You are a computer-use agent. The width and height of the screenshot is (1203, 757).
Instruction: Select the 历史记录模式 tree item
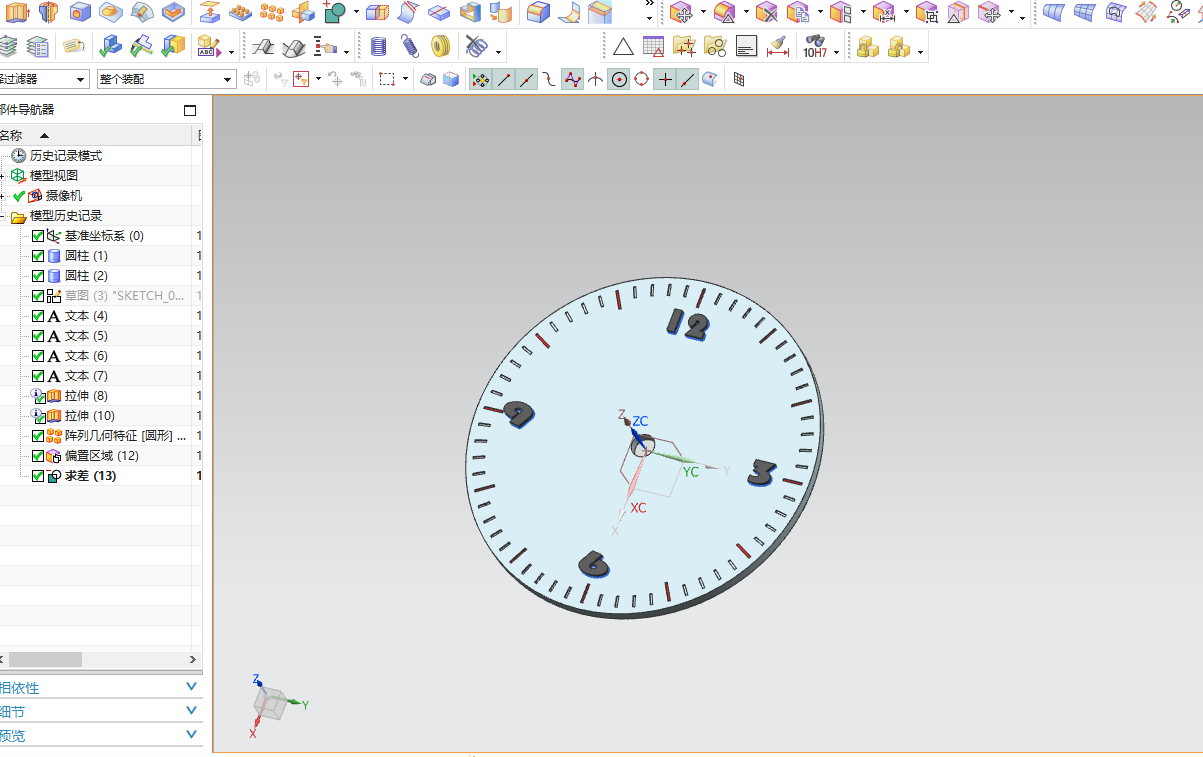(65, 156)
